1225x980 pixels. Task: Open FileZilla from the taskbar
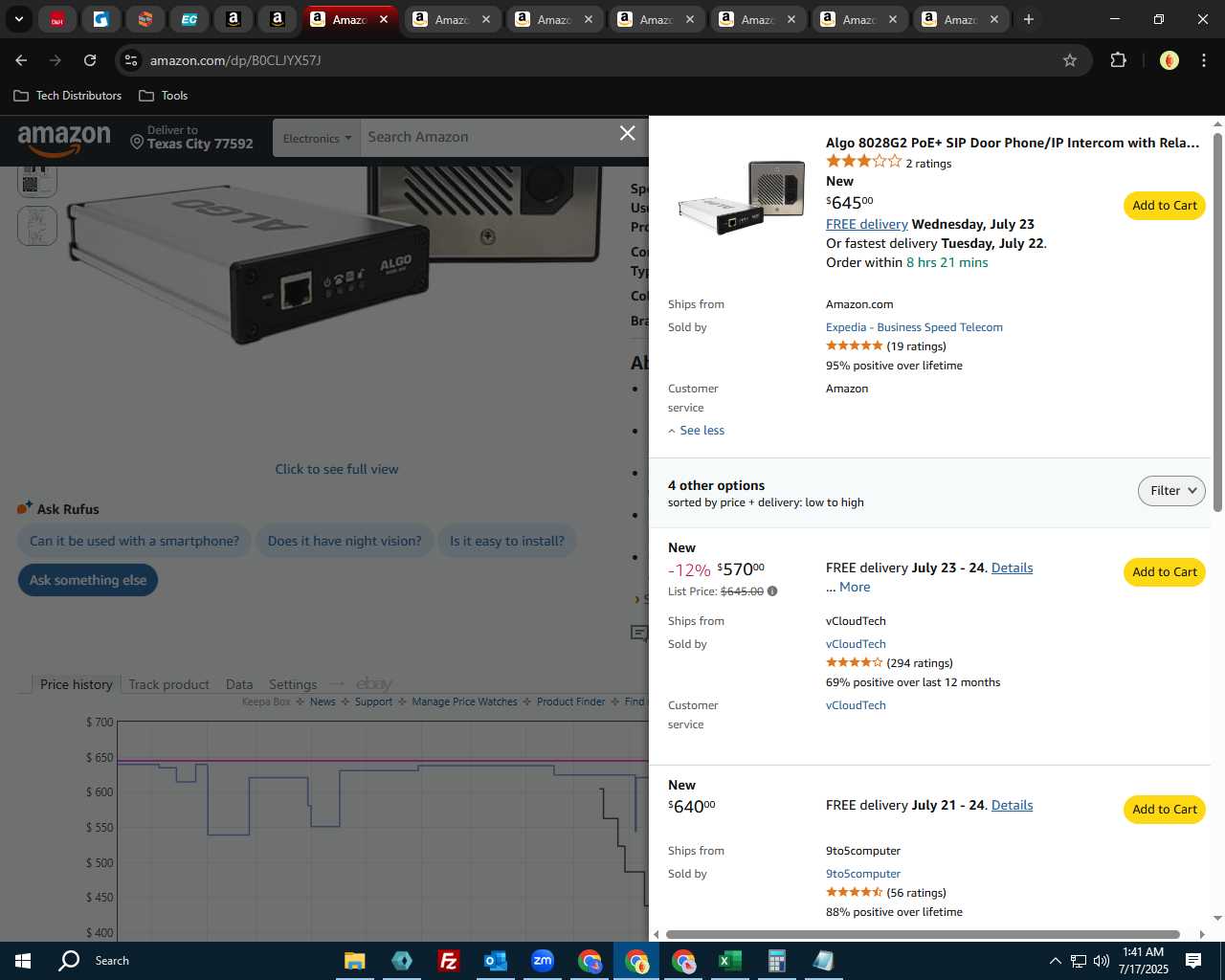coord(448,961)
